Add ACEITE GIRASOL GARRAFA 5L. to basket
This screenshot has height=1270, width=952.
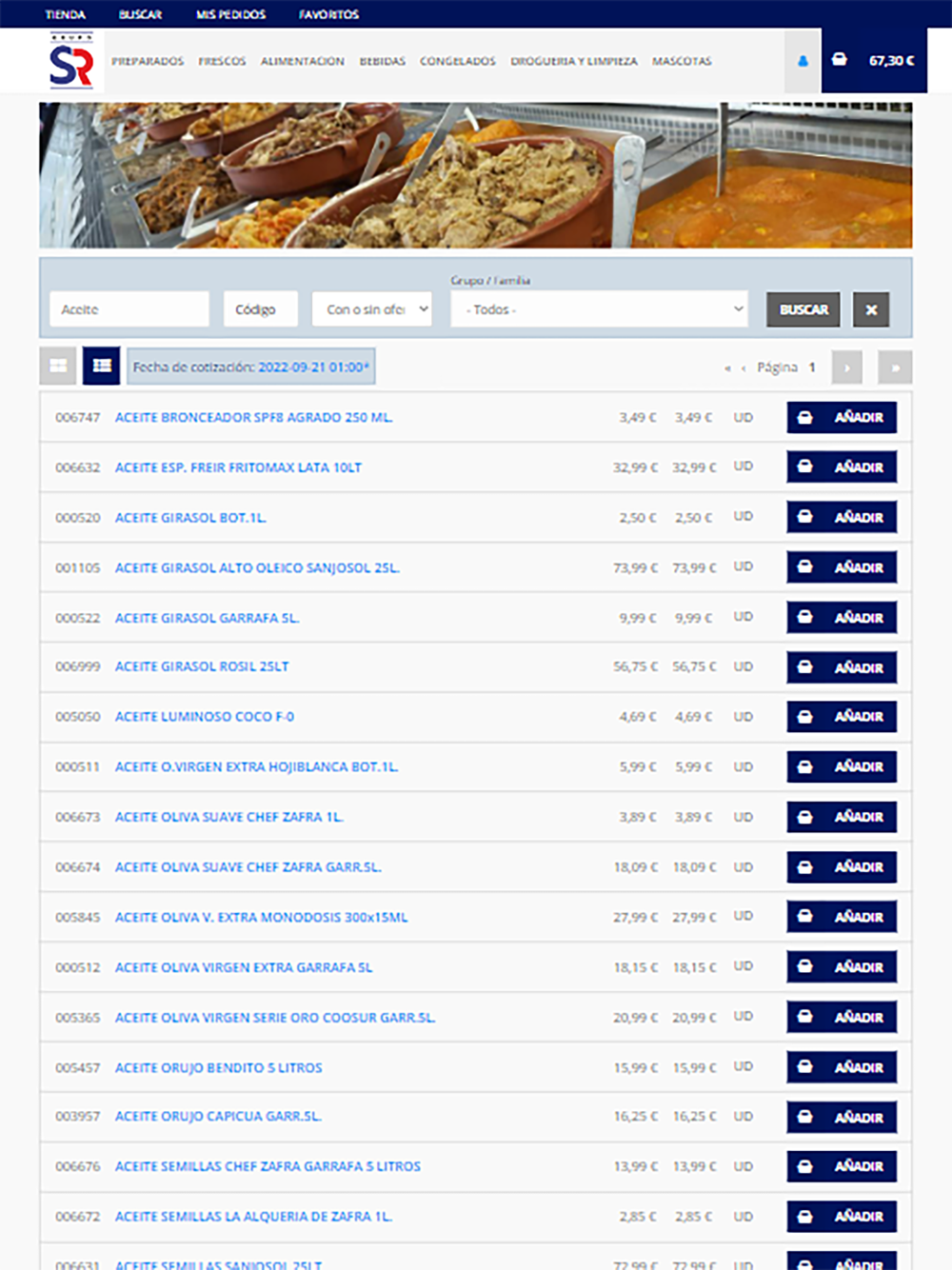pyautogui.click(x=842, y=617)
